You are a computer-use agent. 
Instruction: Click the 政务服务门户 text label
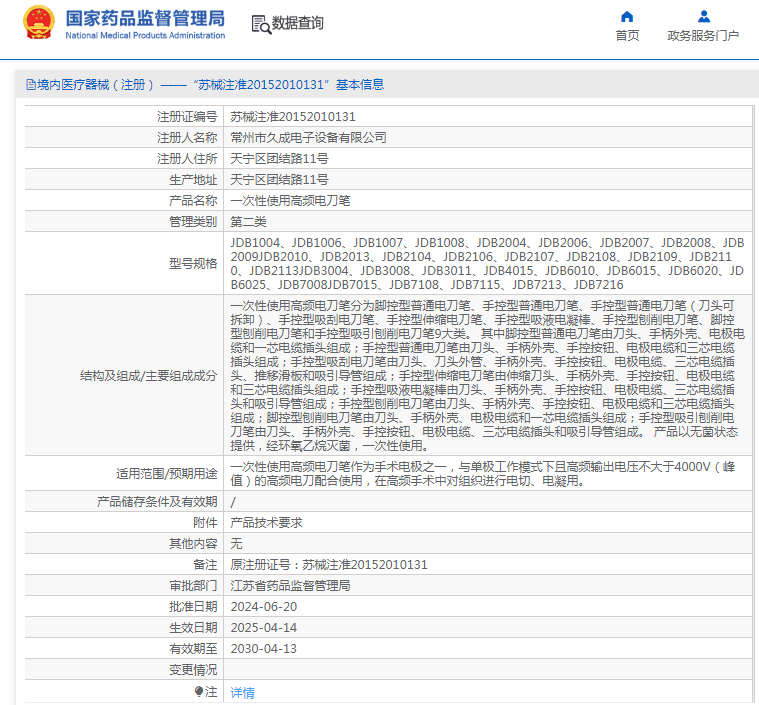(703, 35)
